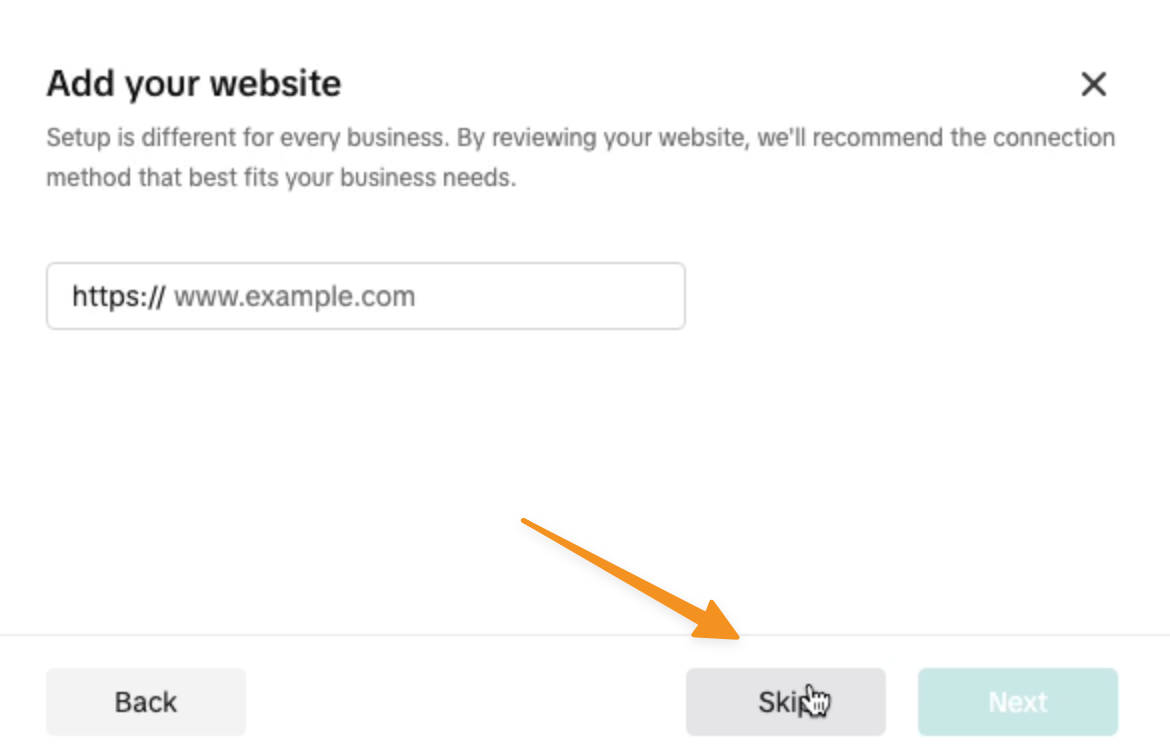The image size is (1170, 756).
Task: Skip adding a website
Action: tap(785, 702)
